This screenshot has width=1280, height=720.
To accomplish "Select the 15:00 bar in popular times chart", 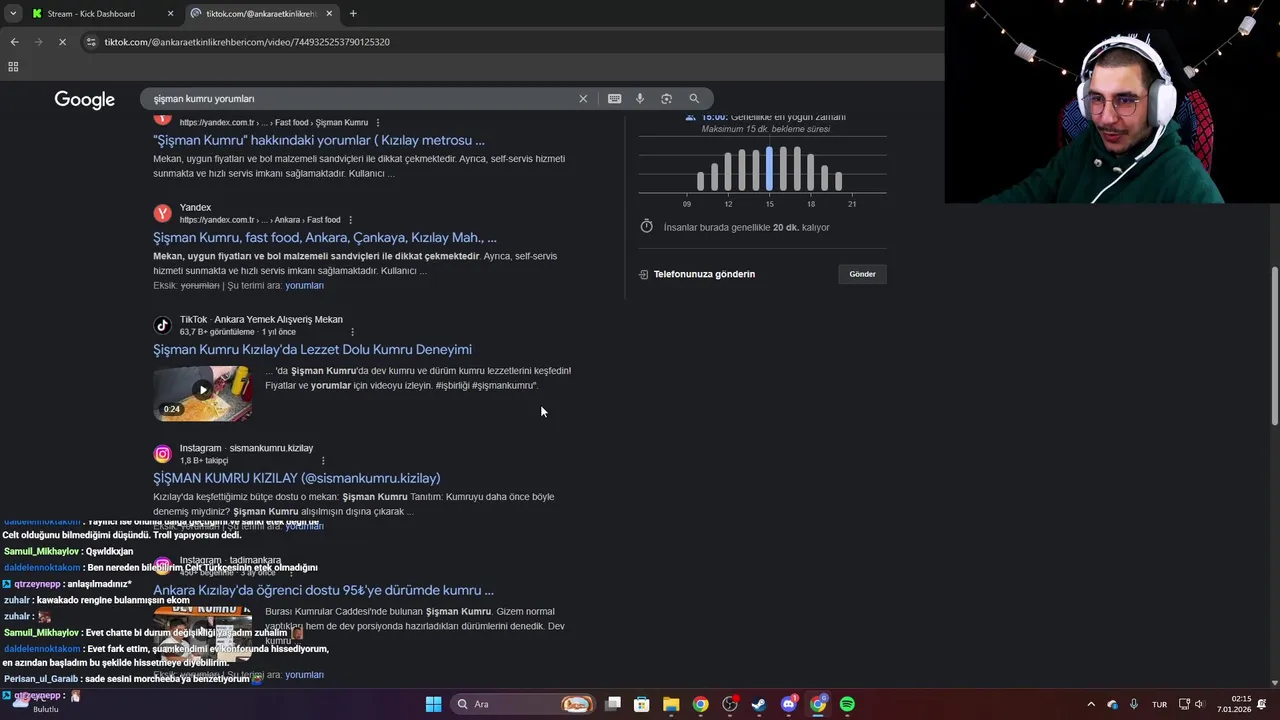I will click(x=769, y=168).
